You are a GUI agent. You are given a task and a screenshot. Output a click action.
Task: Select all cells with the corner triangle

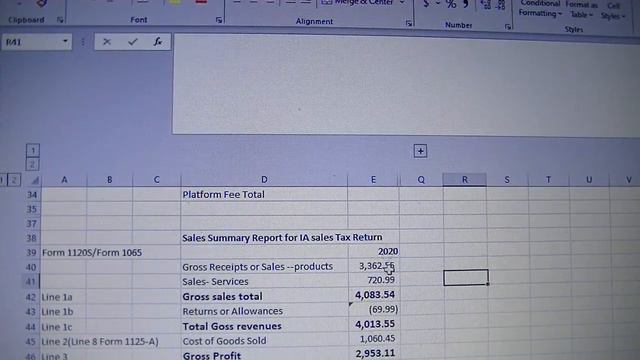pos(35,180)
